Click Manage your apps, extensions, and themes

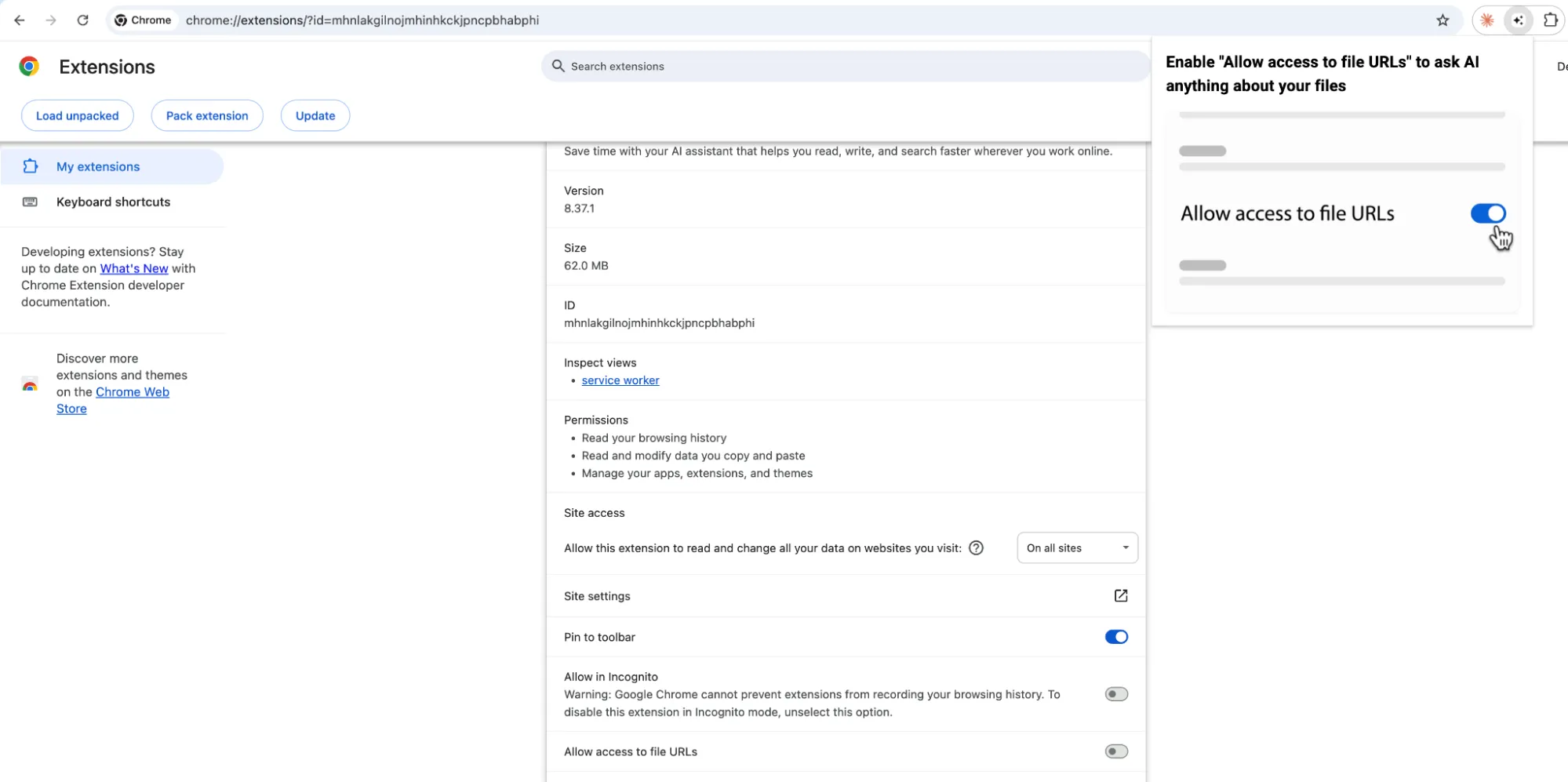[x=697, y=473]
